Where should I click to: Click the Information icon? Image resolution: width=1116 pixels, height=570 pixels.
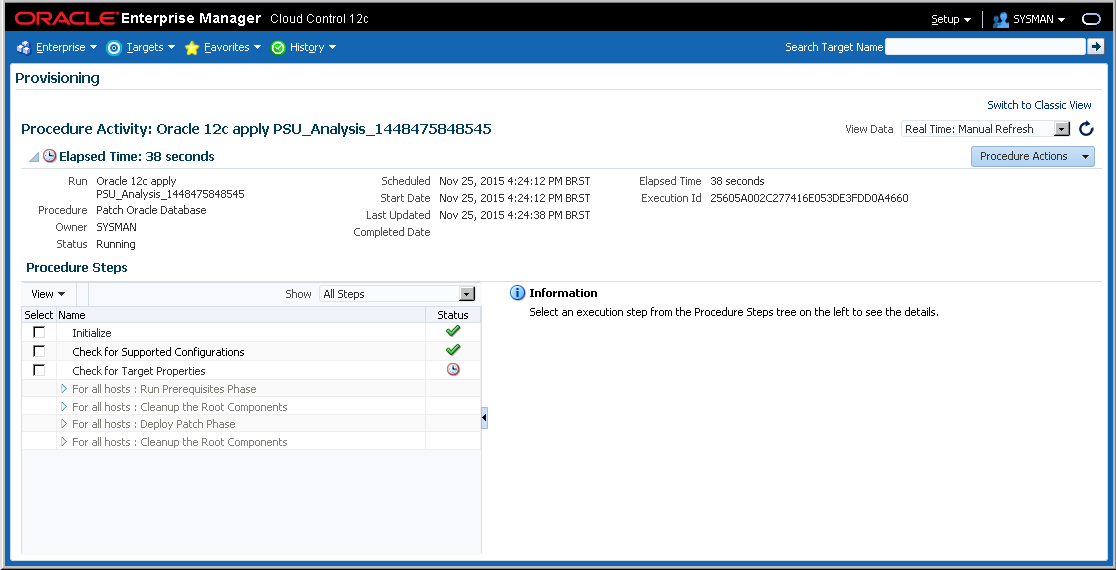[x=517, y=293]
